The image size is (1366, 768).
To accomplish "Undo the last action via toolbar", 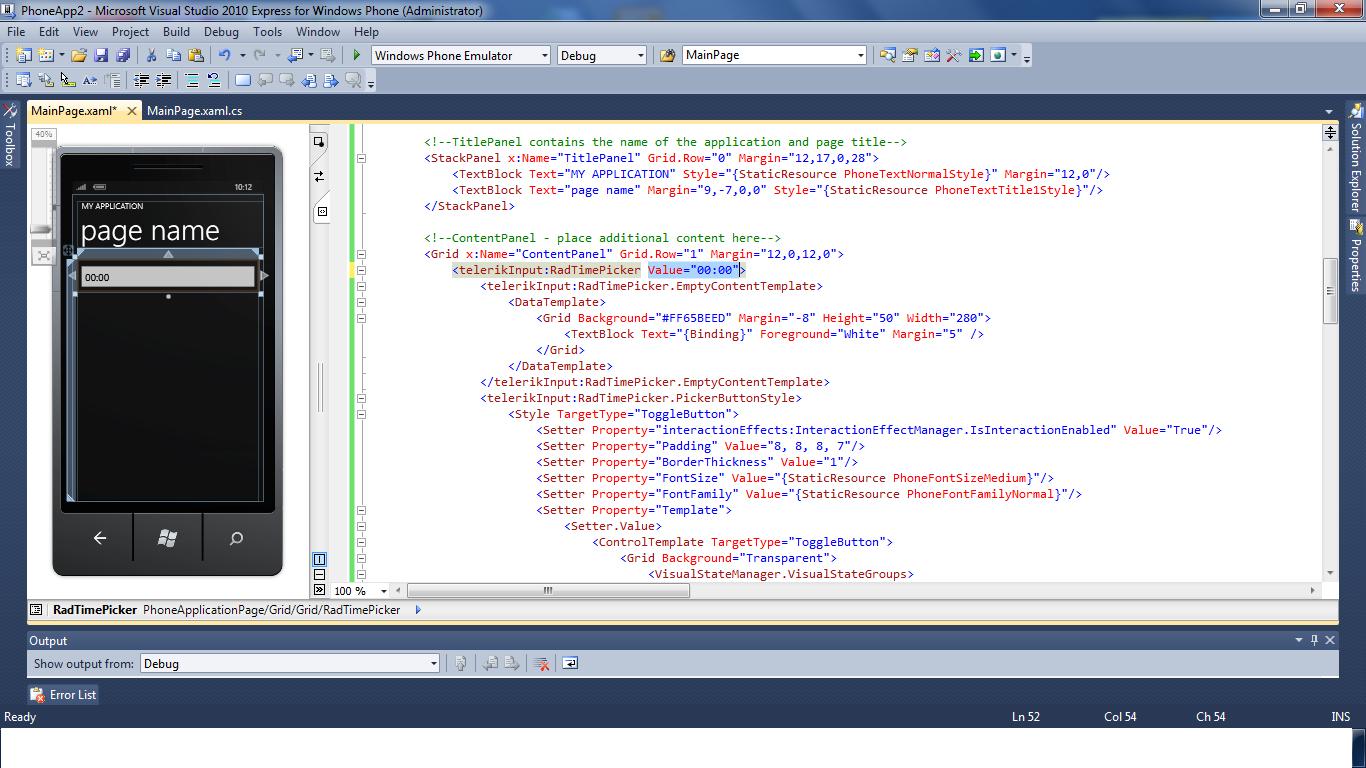I will point(225,55).
